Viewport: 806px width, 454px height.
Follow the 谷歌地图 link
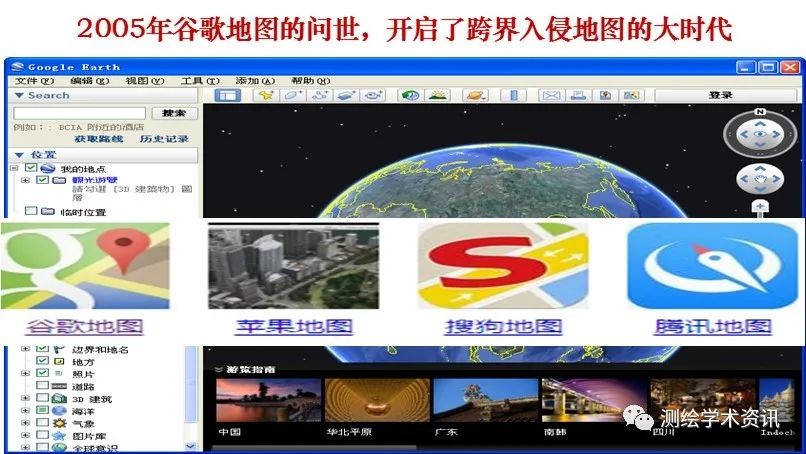pos(85,327)
